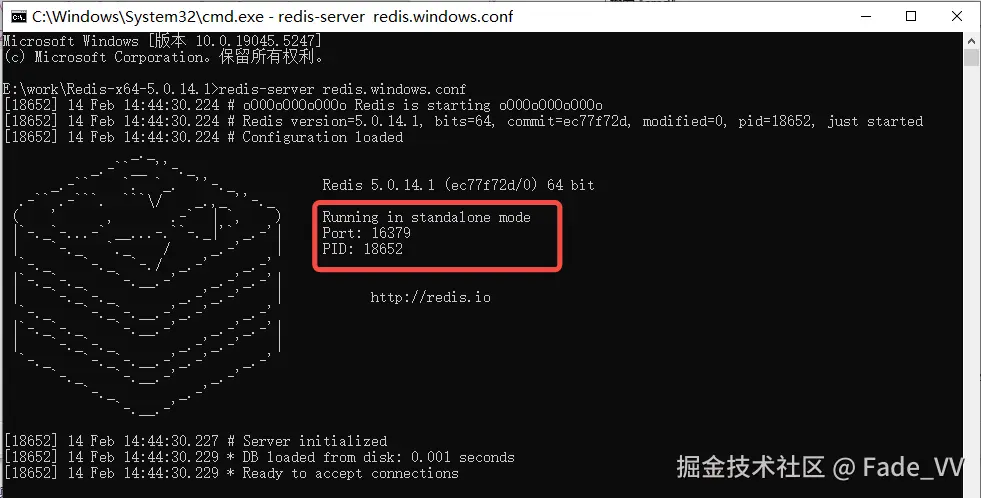Viewport: 981px width, 498px height.
Task: Click the redis-server redis.windows.conf command line
Action: pyautogui.click(x=235, y=89)
